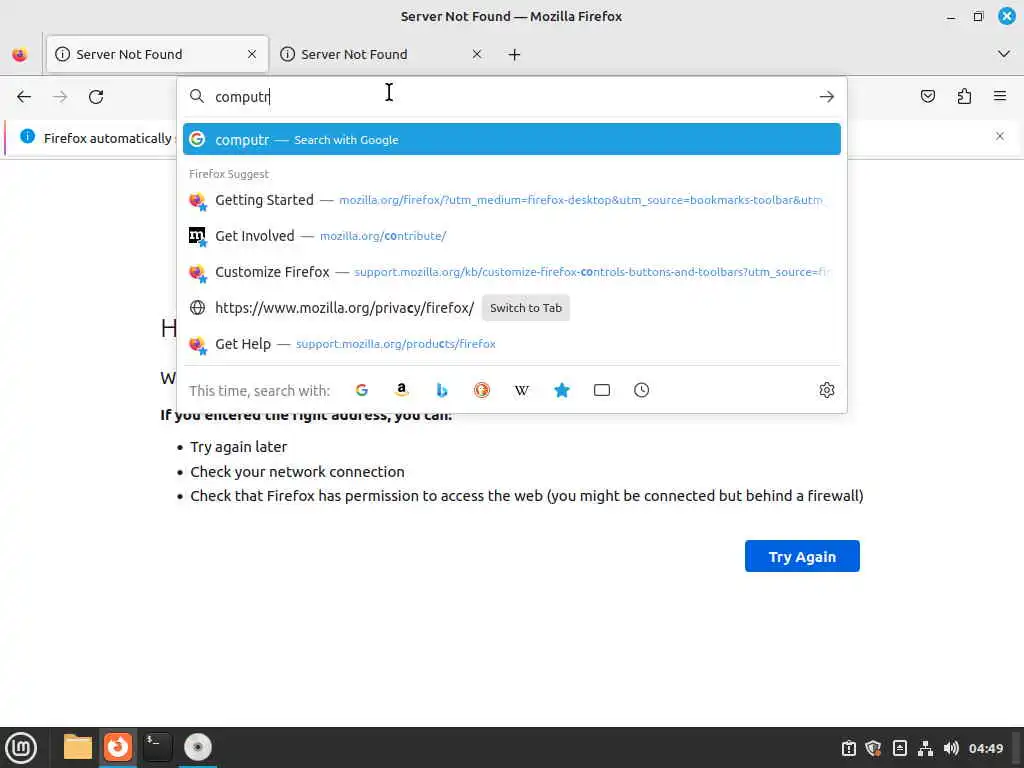Click Firefox icon in the taskbar
This screenshot has height=768, width=1024.
click(118, 747)
